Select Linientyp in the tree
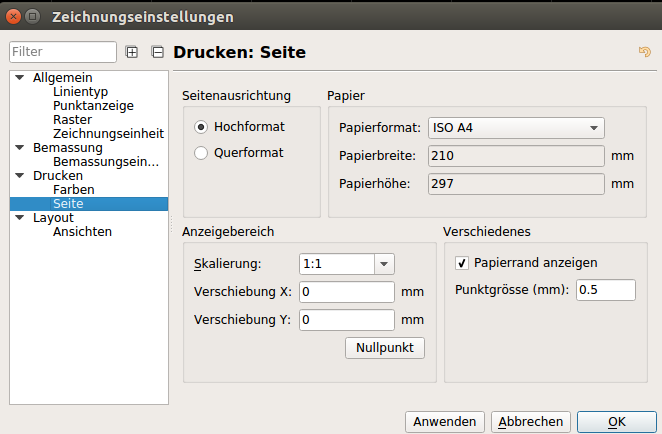 click(81, 91)
